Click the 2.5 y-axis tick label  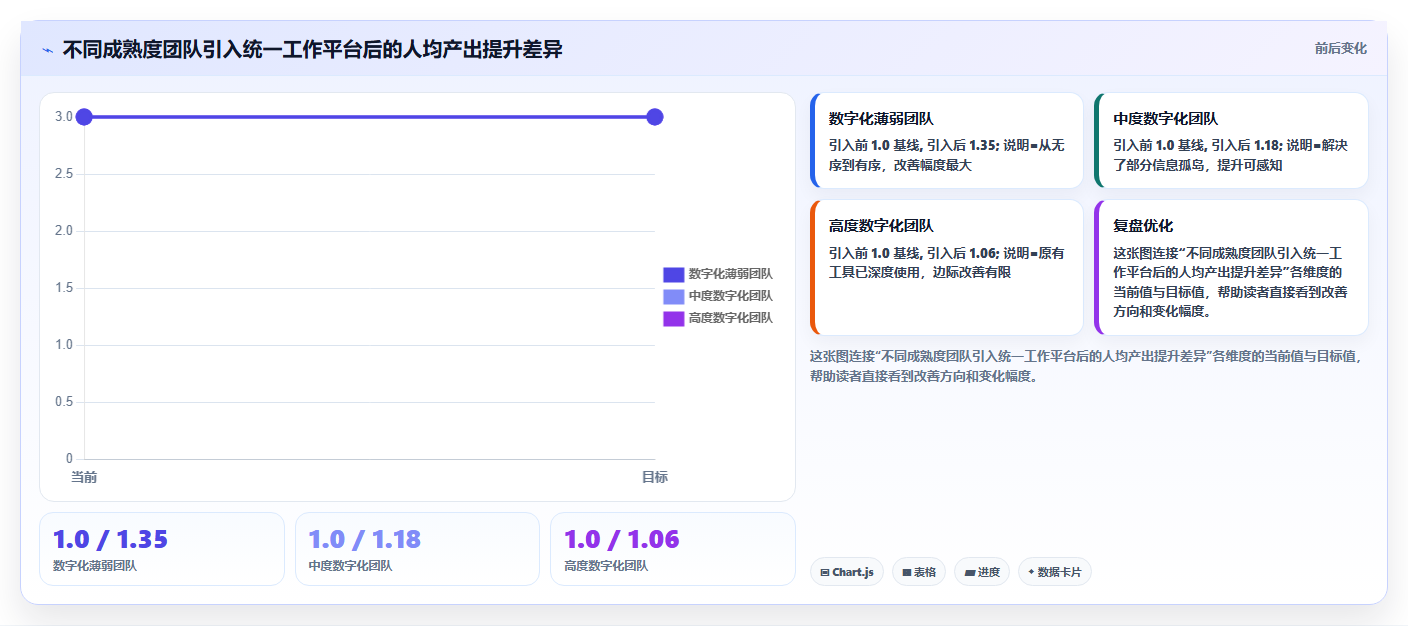pyautogui.click(x=64, y=174)
